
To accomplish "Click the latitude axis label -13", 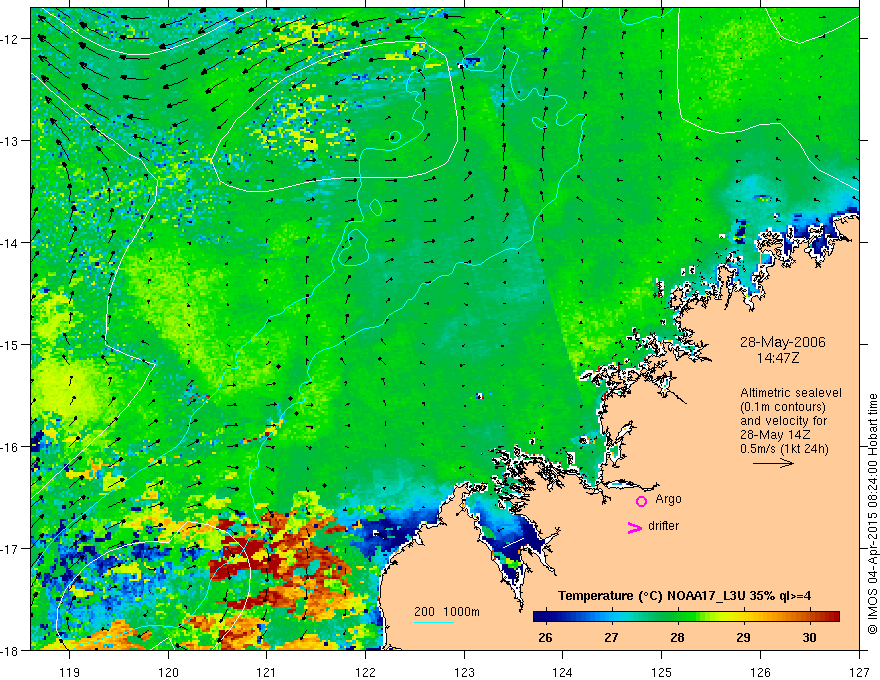I will pos(11,141).
